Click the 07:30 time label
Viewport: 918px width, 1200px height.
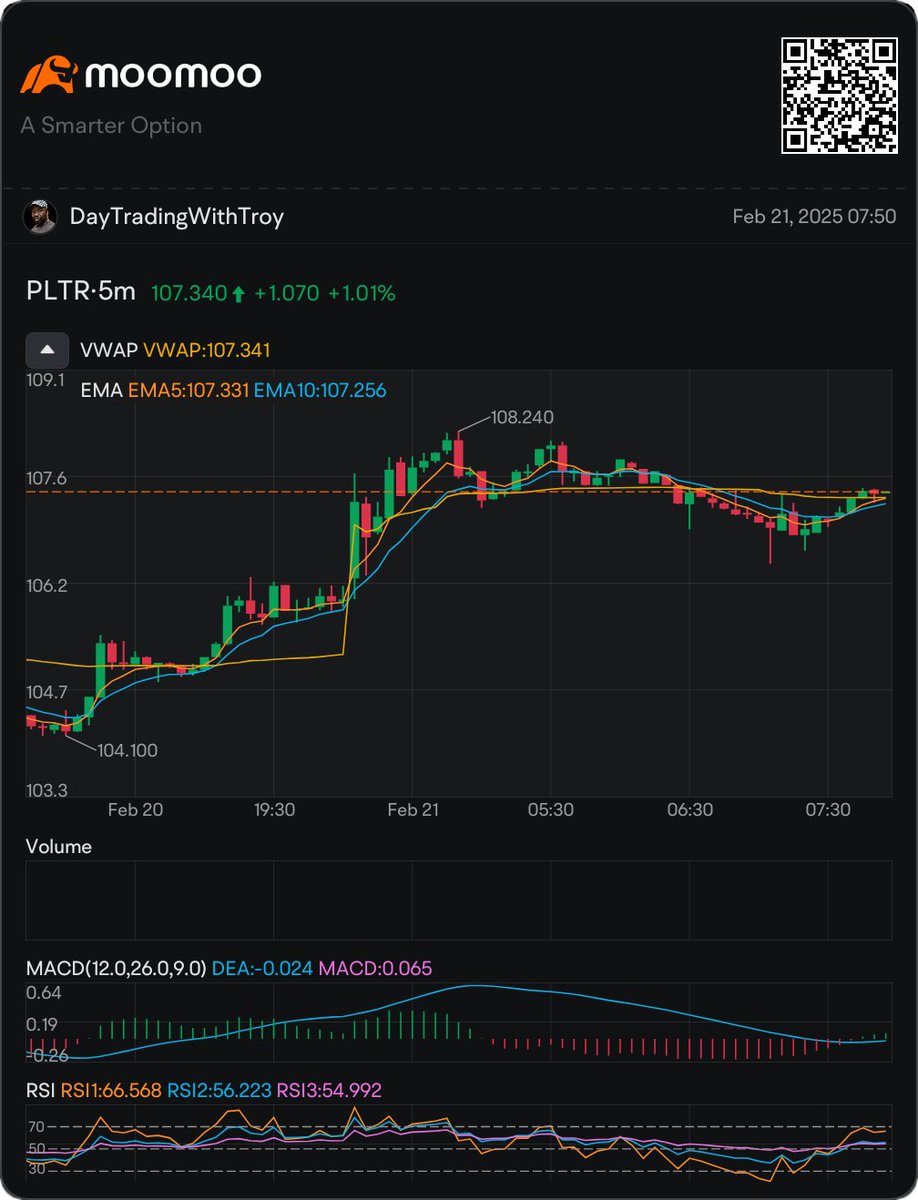pyautogui.click(x=827, y=810)
